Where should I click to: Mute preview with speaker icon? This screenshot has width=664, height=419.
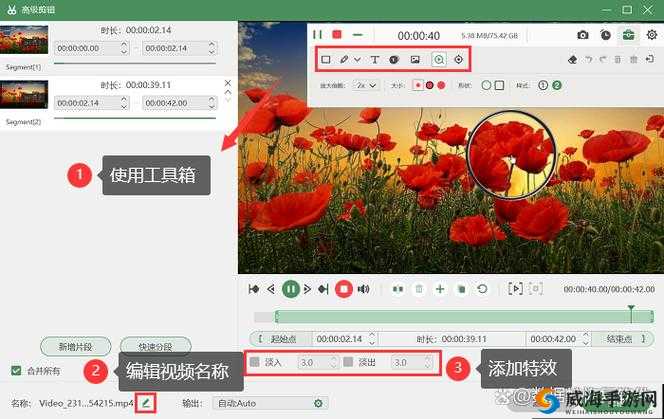pos(363,289)
